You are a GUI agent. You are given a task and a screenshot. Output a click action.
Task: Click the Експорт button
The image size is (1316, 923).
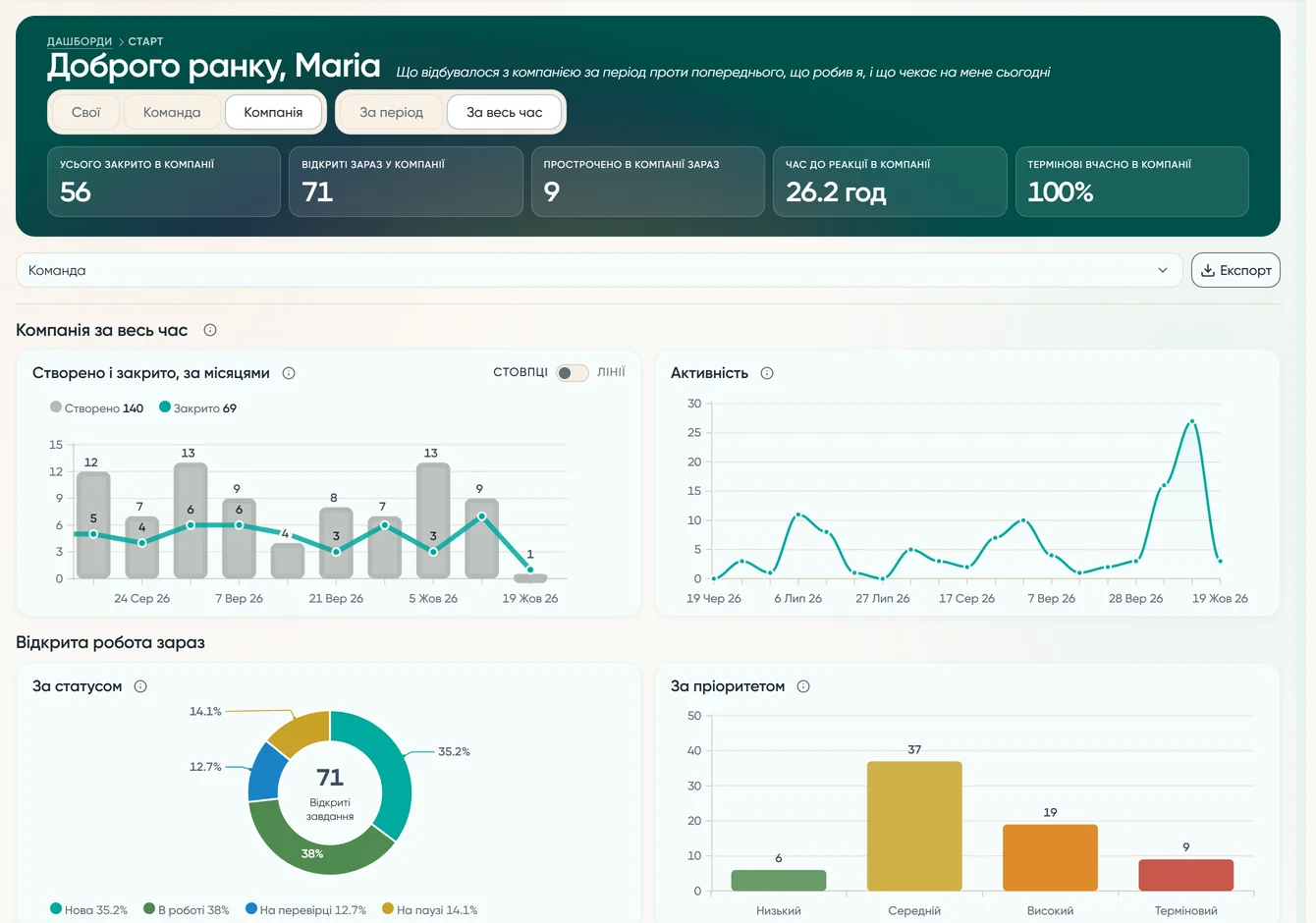1235,270
